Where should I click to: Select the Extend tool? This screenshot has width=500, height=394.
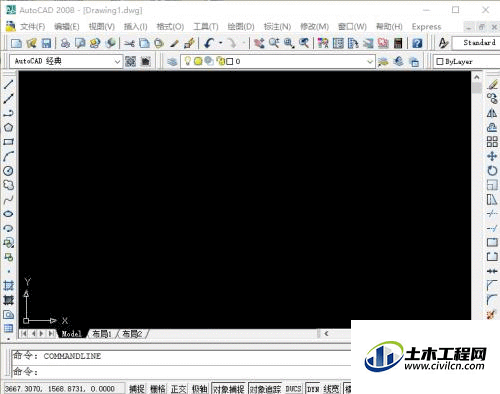[x=492, y=228]
